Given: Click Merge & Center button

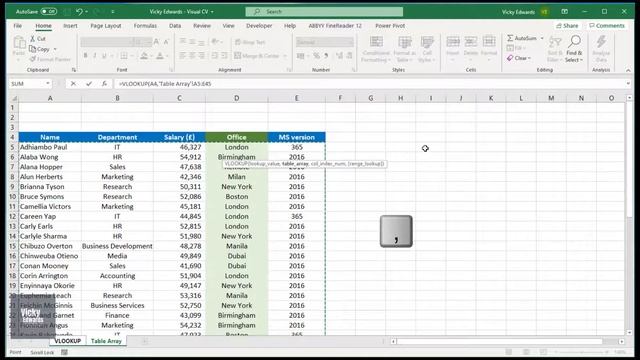Looking at the screenshot, I should tap(257, 56).
